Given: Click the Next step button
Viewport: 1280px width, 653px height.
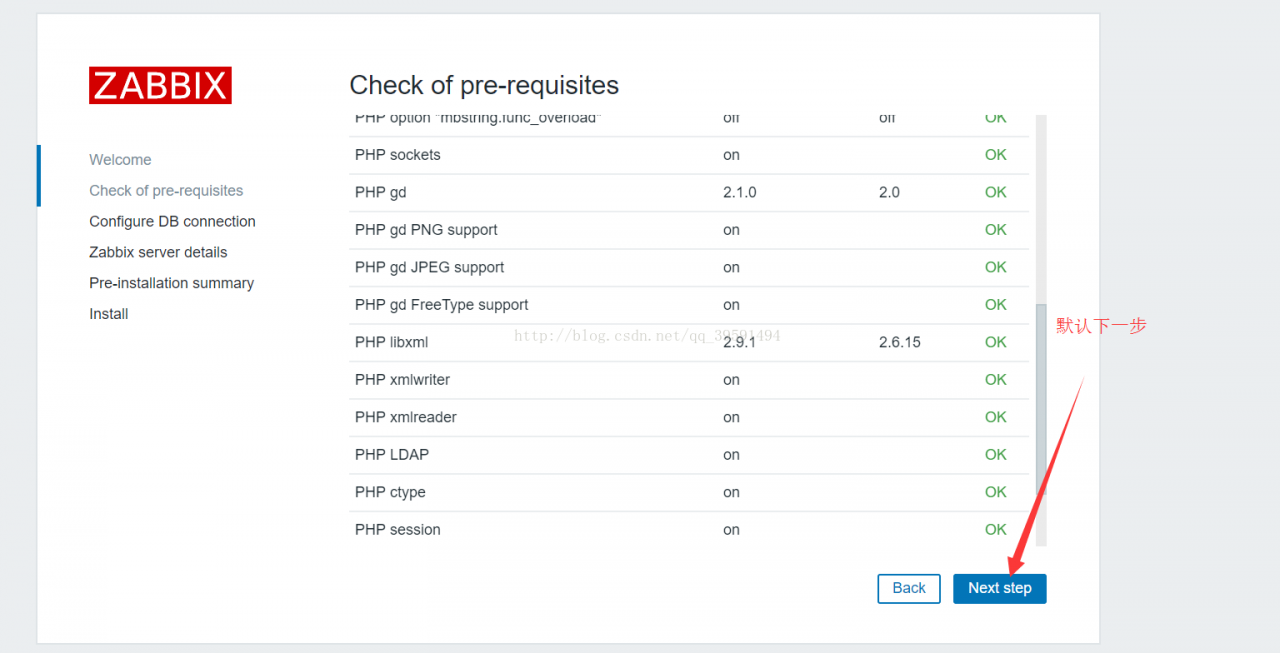Looking at the screenshot, I should pos(999,588).
